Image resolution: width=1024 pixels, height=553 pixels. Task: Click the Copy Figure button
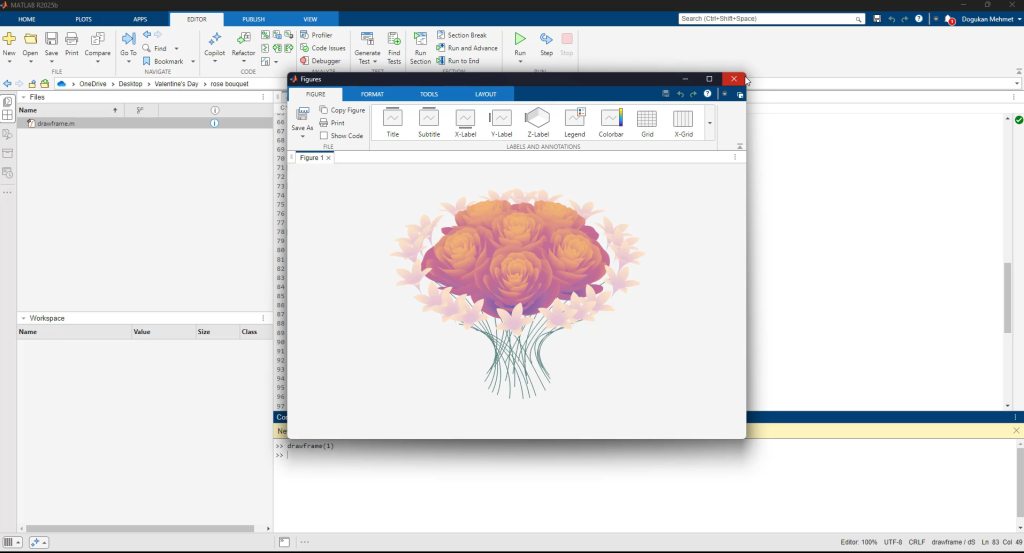tap(342, 110)
